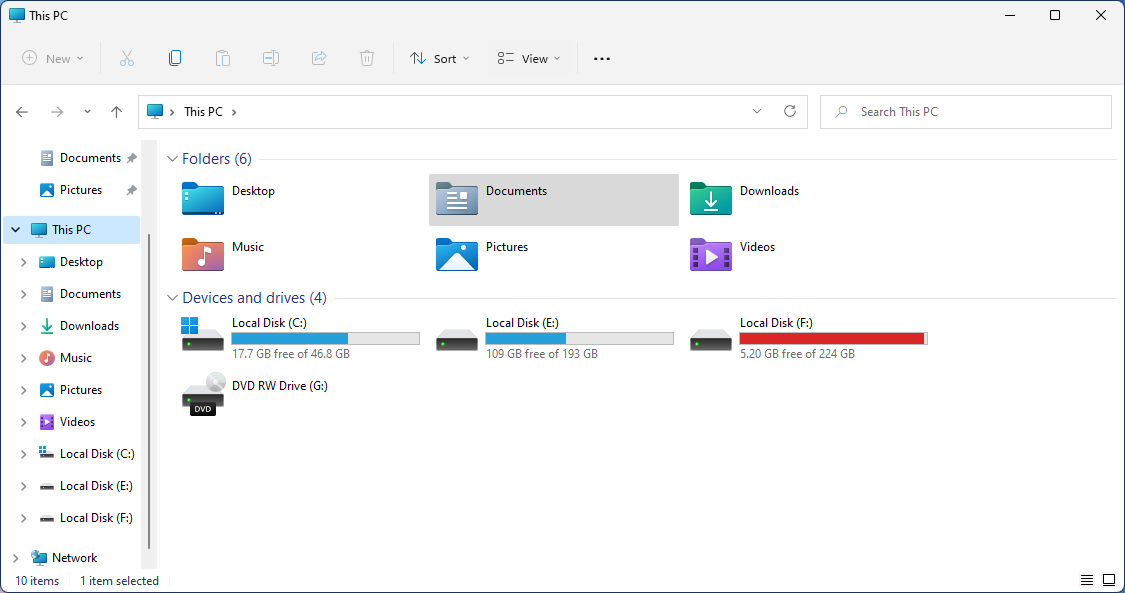Open address bar history dropdown
1125x593 pixels.
(756, 111)
